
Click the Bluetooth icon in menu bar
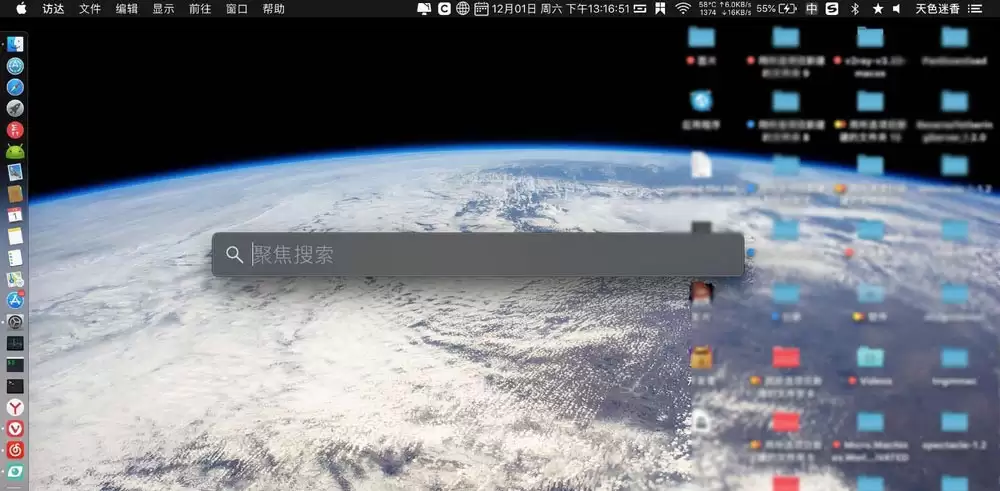[855, 9]
